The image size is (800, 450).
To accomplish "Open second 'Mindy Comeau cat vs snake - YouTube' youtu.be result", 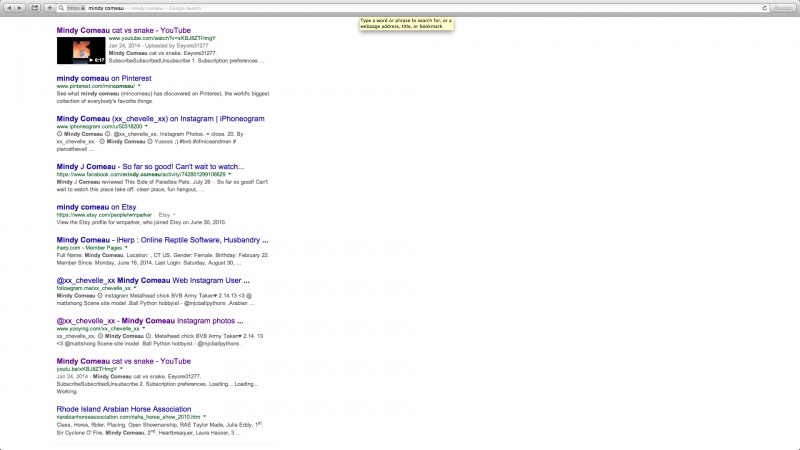I will click(123, 361).
